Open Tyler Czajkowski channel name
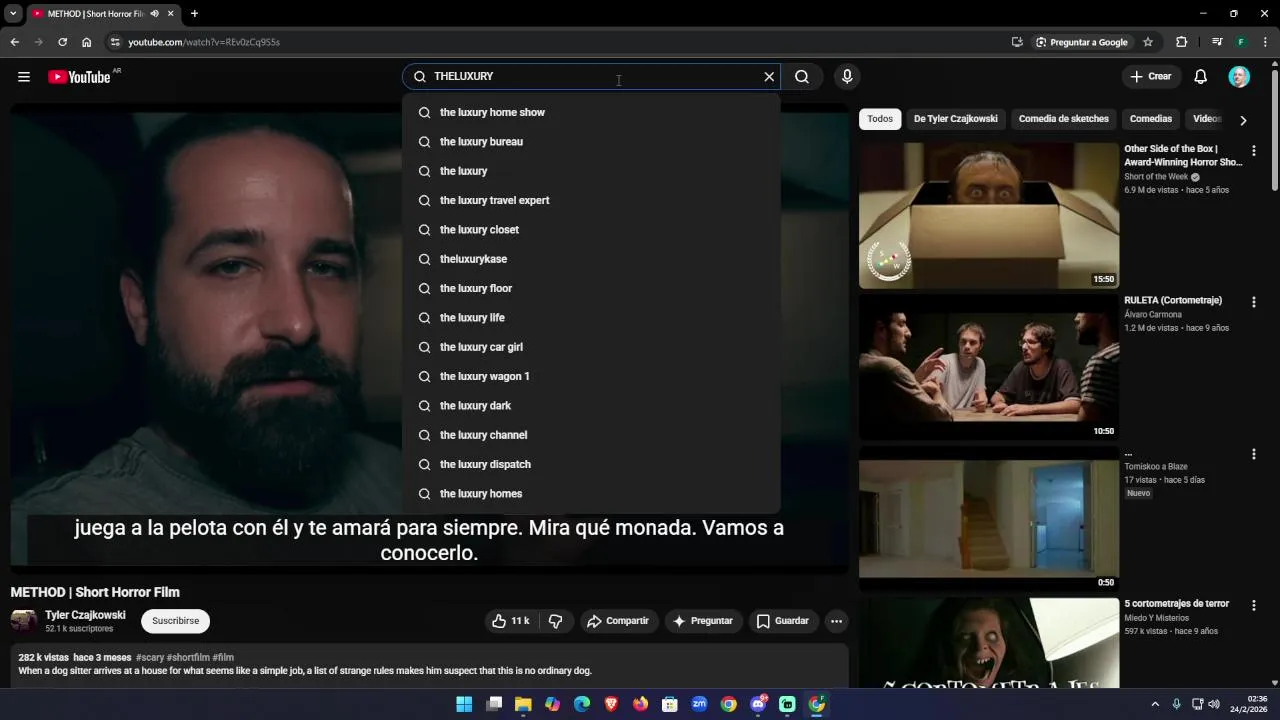The image size is (1280, 720). [85, 615]
